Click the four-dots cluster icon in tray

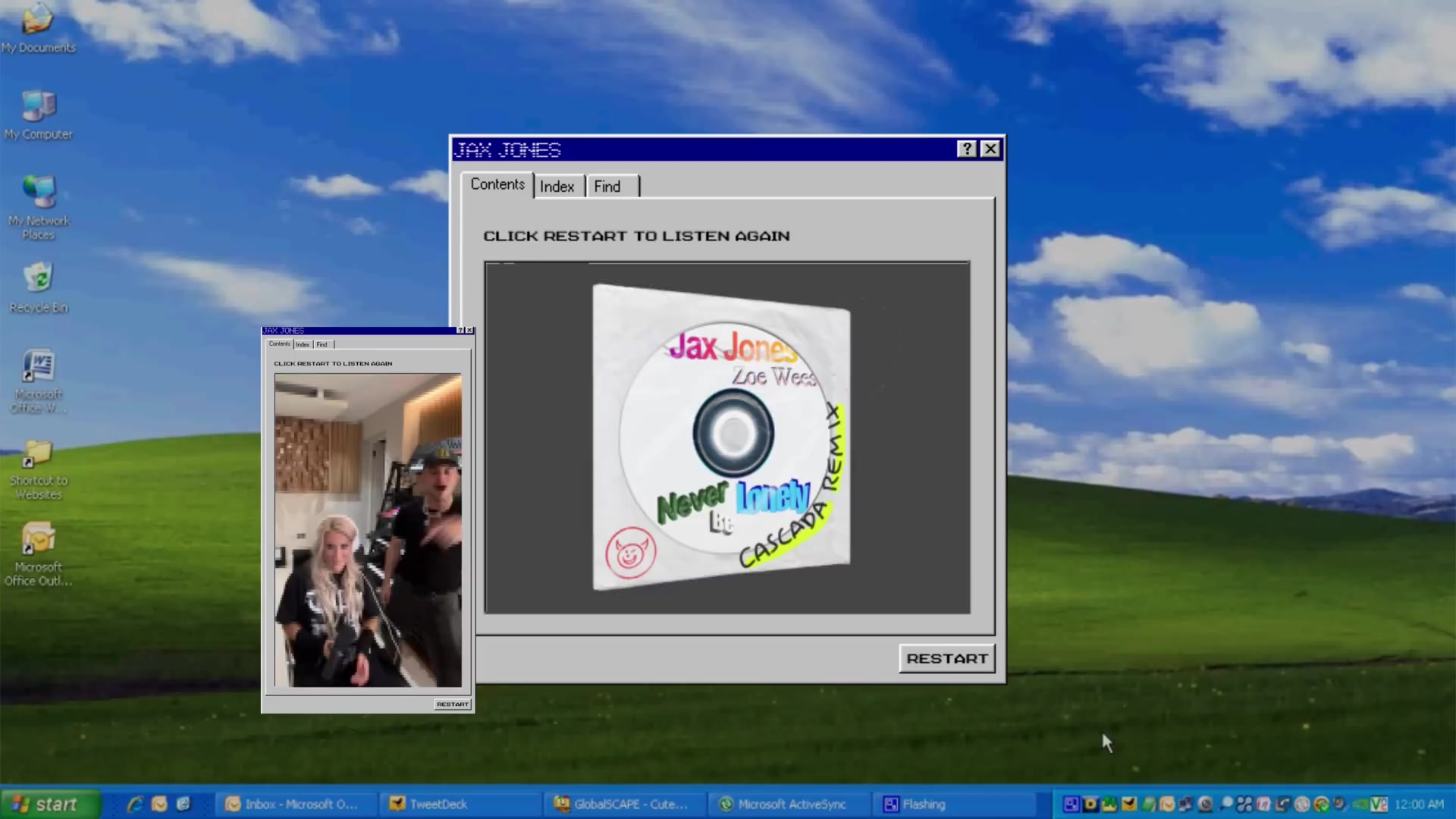(1244, 804)
